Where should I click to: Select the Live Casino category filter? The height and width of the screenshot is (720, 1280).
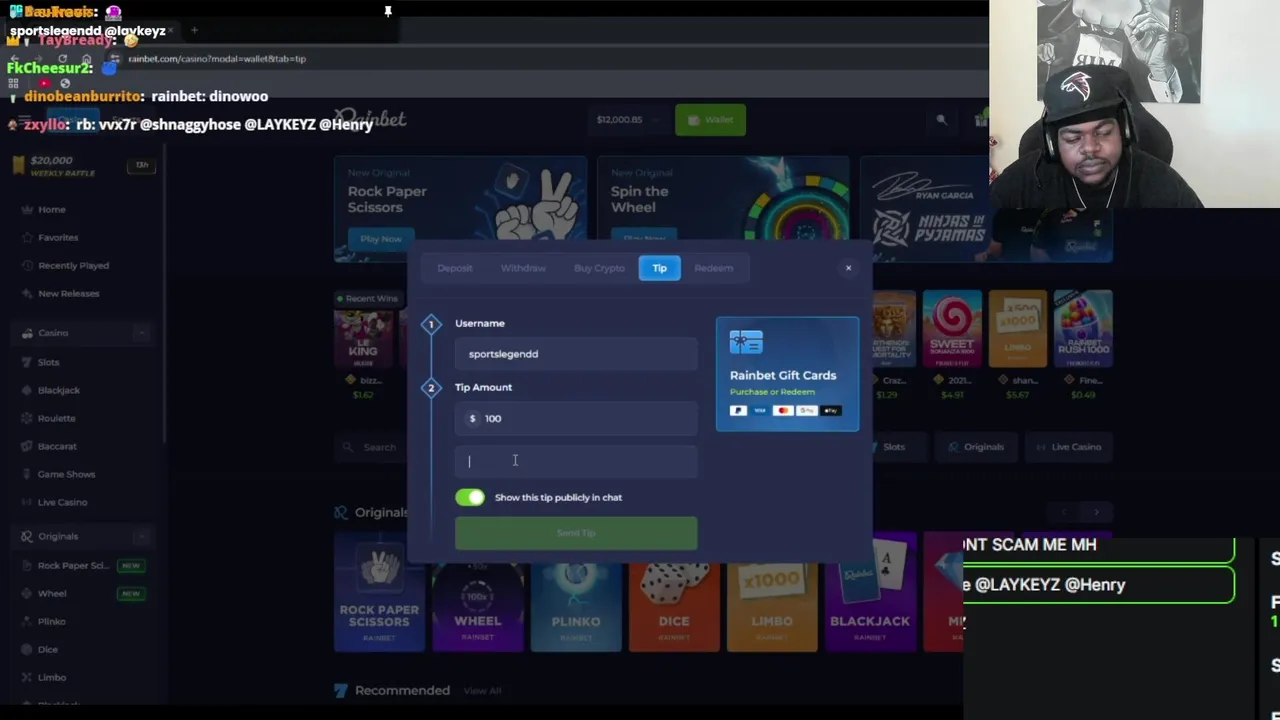1069,447
